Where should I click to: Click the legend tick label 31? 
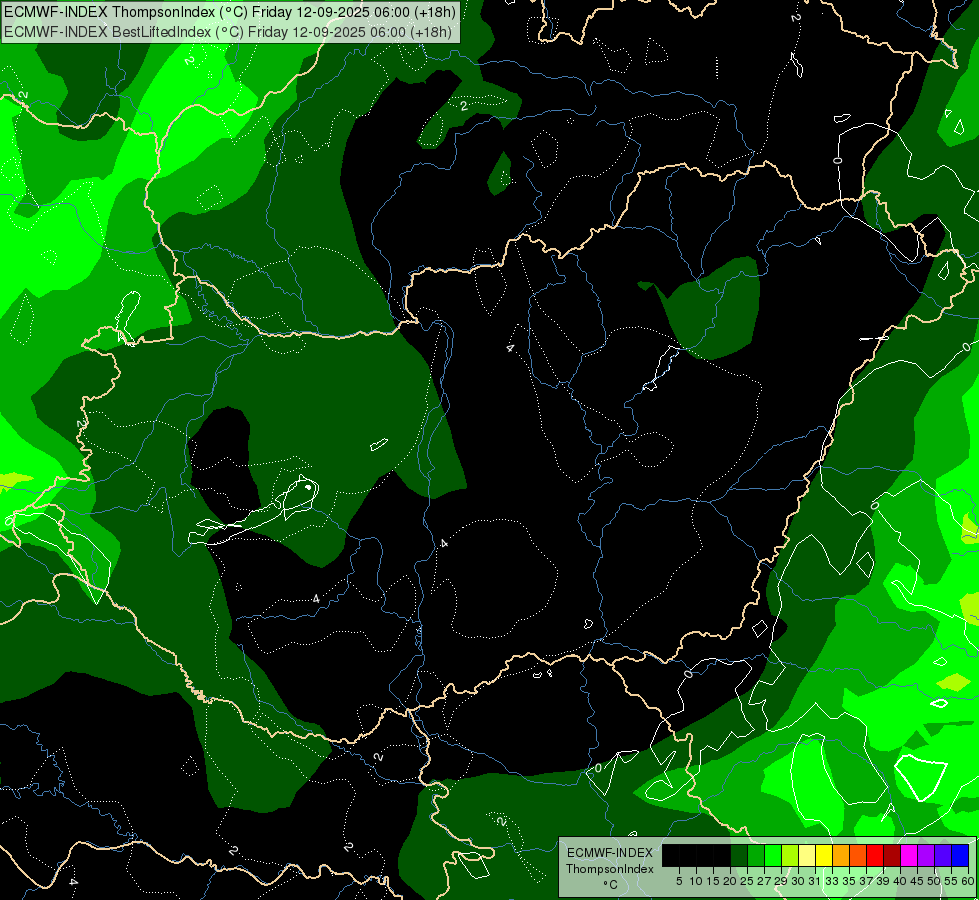pos(815,881)
